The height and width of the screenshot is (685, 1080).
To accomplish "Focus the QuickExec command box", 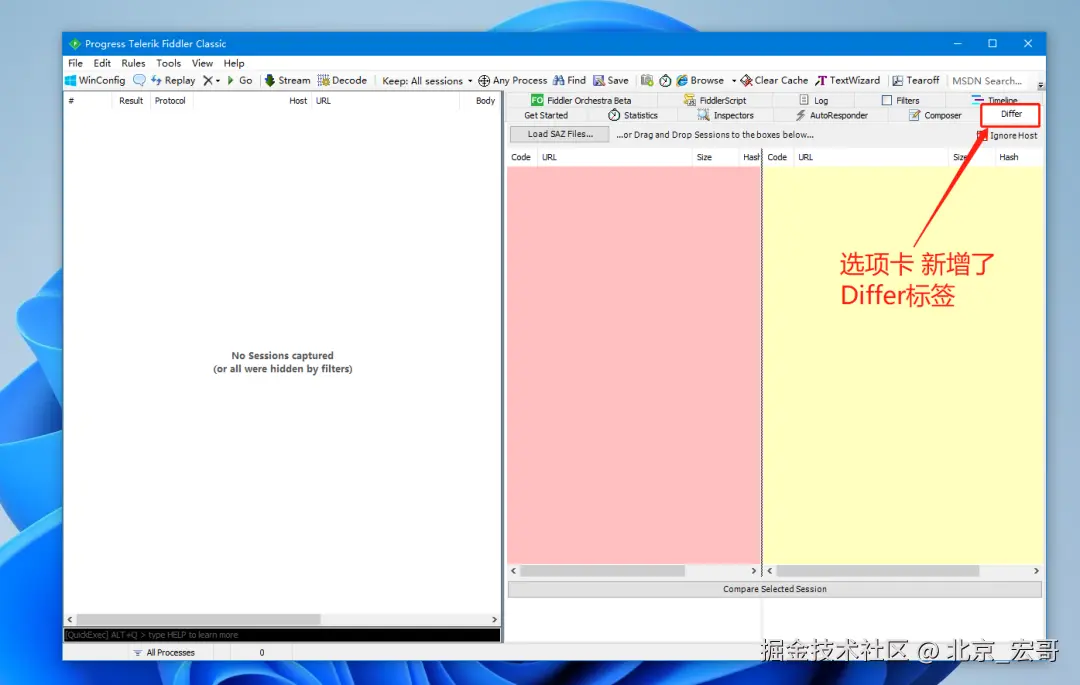I will [282, 635].
